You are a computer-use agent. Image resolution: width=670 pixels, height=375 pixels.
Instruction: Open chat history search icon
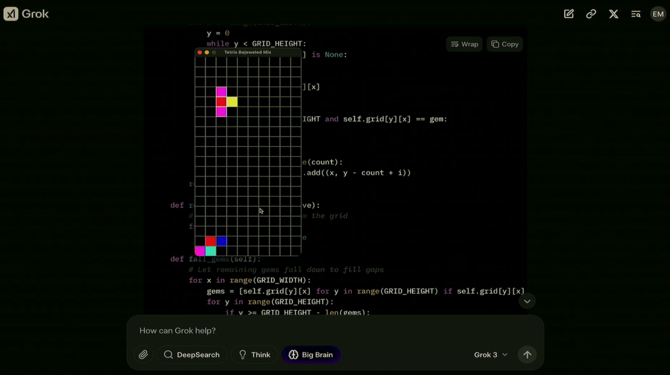click(636, 14)
